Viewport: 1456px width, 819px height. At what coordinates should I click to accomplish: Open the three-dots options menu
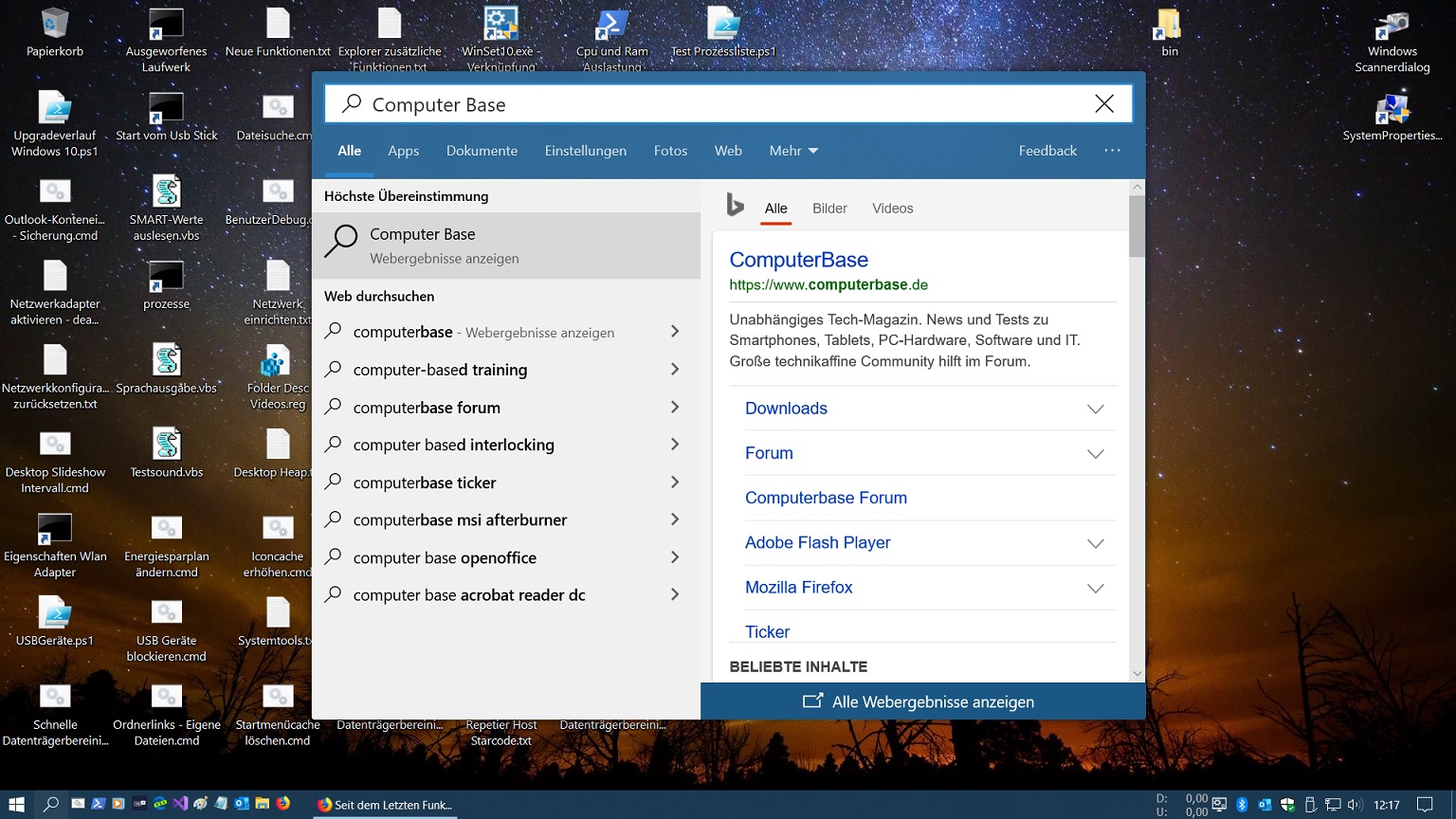pyautogui.click(x=1112, y=151)
